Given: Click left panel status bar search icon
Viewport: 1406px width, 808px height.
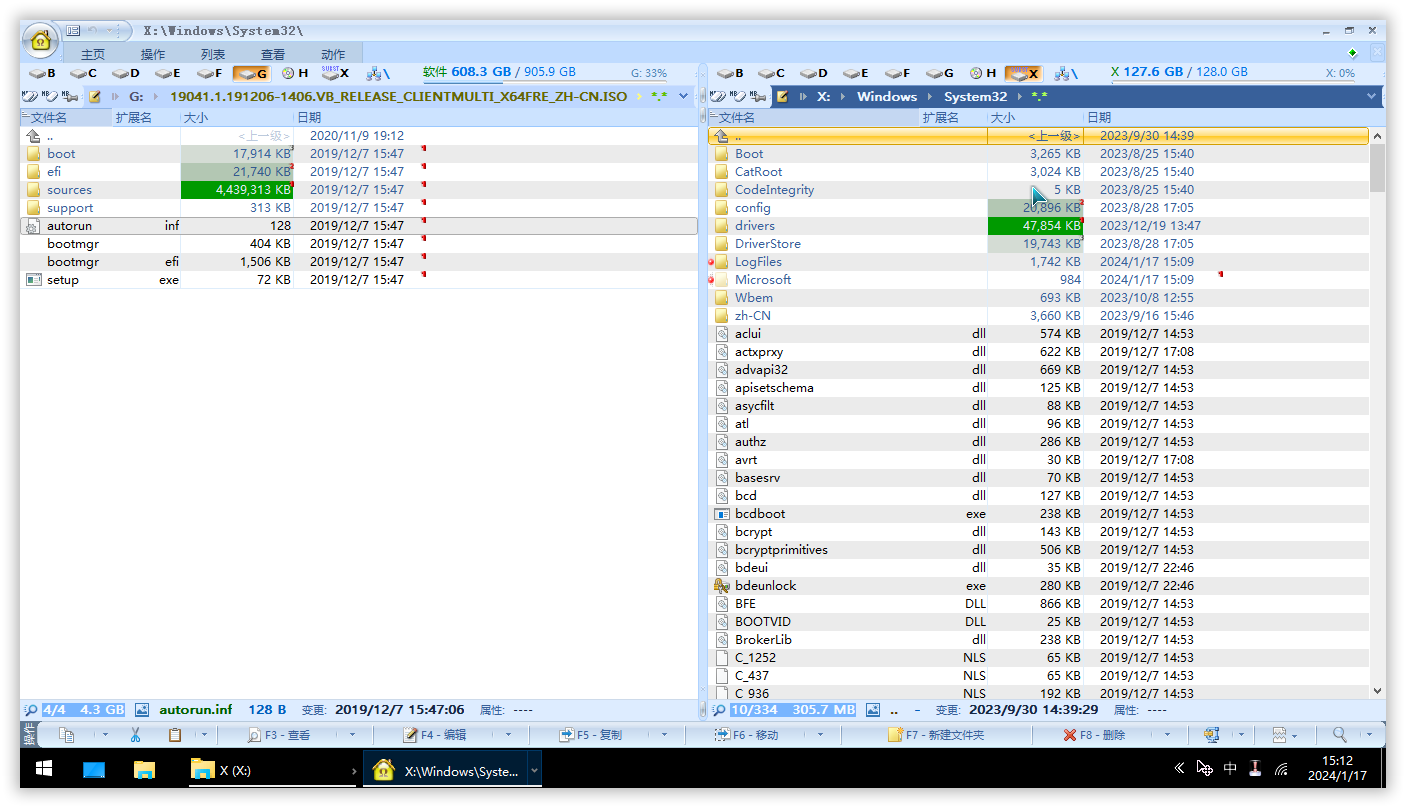Looking at the screenshot, I should 29,710.
